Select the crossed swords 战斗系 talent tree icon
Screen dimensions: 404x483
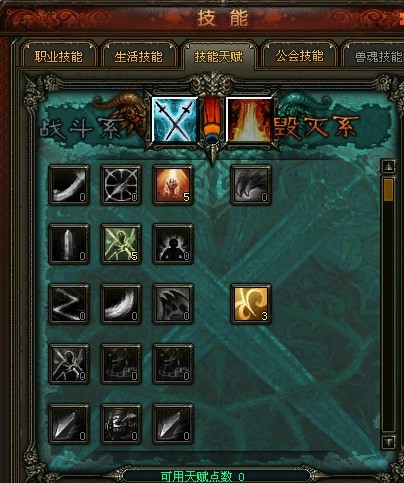point(175,120)
